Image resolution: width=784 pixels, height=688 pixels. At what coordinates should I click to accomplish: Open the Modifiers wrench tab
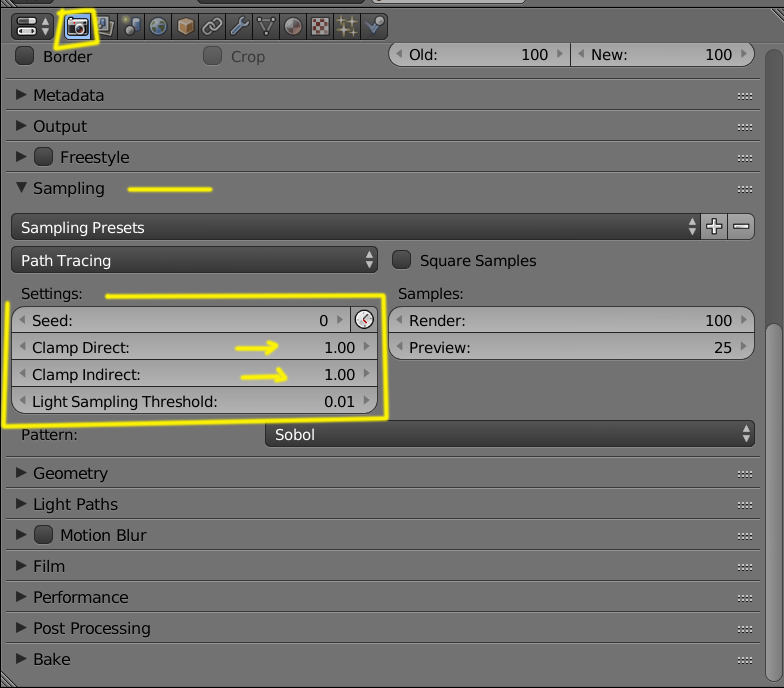[x=240, y=26]
